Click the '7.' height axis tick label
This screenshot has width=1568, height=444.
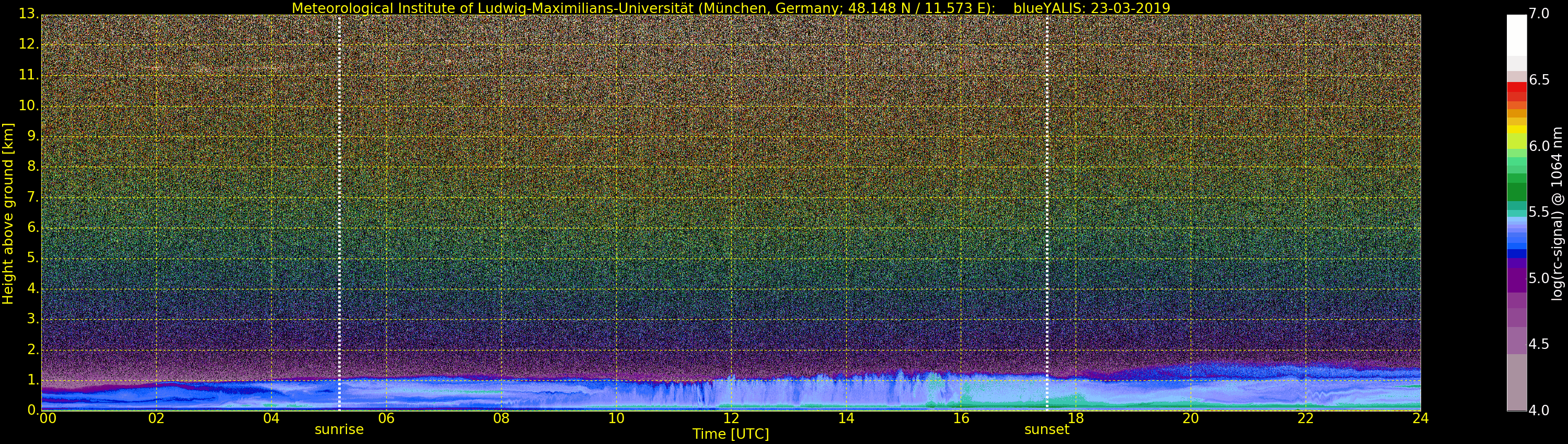tap(33, 197)
